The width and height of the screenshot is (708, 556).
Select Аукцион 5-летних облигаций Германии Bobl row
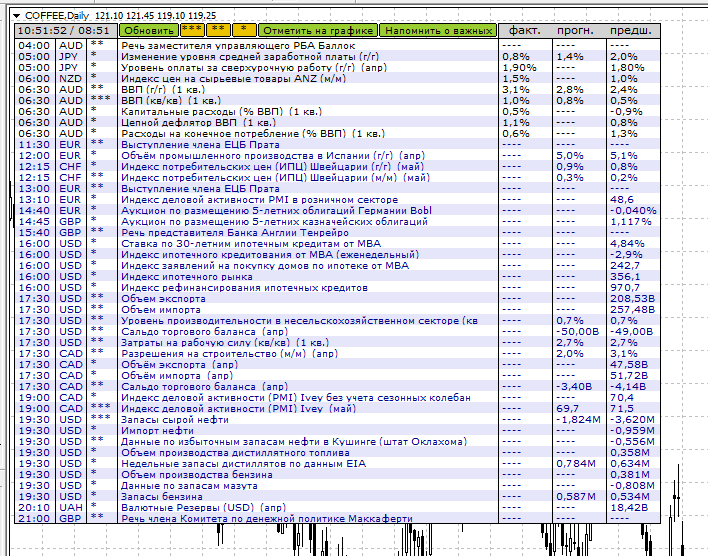pyautogui.click(x=337, y=210)
